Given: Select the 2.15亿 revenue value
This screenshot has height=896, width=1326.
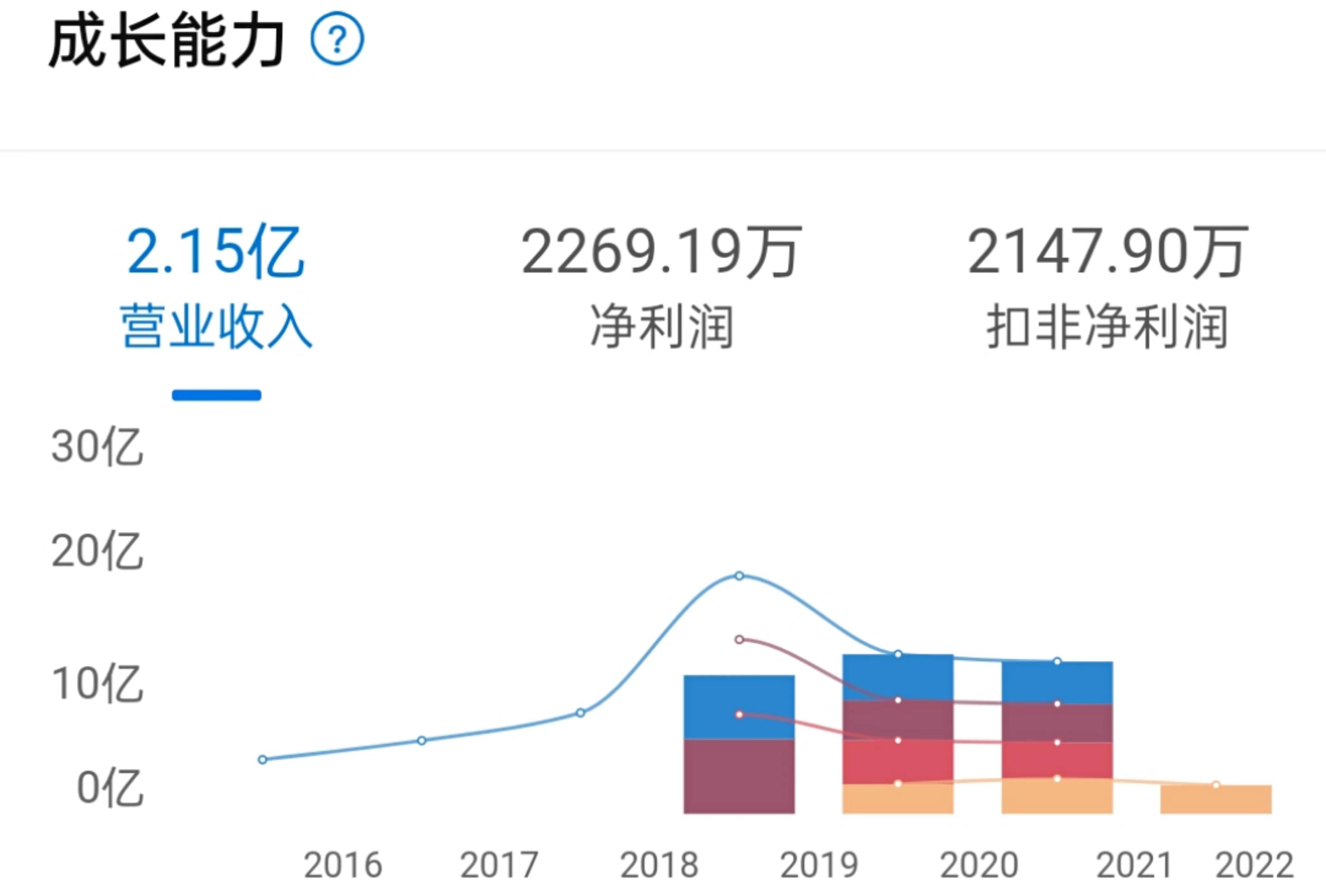Looking at the screenshot, I should pyautogui.click(x=216, y=251).
